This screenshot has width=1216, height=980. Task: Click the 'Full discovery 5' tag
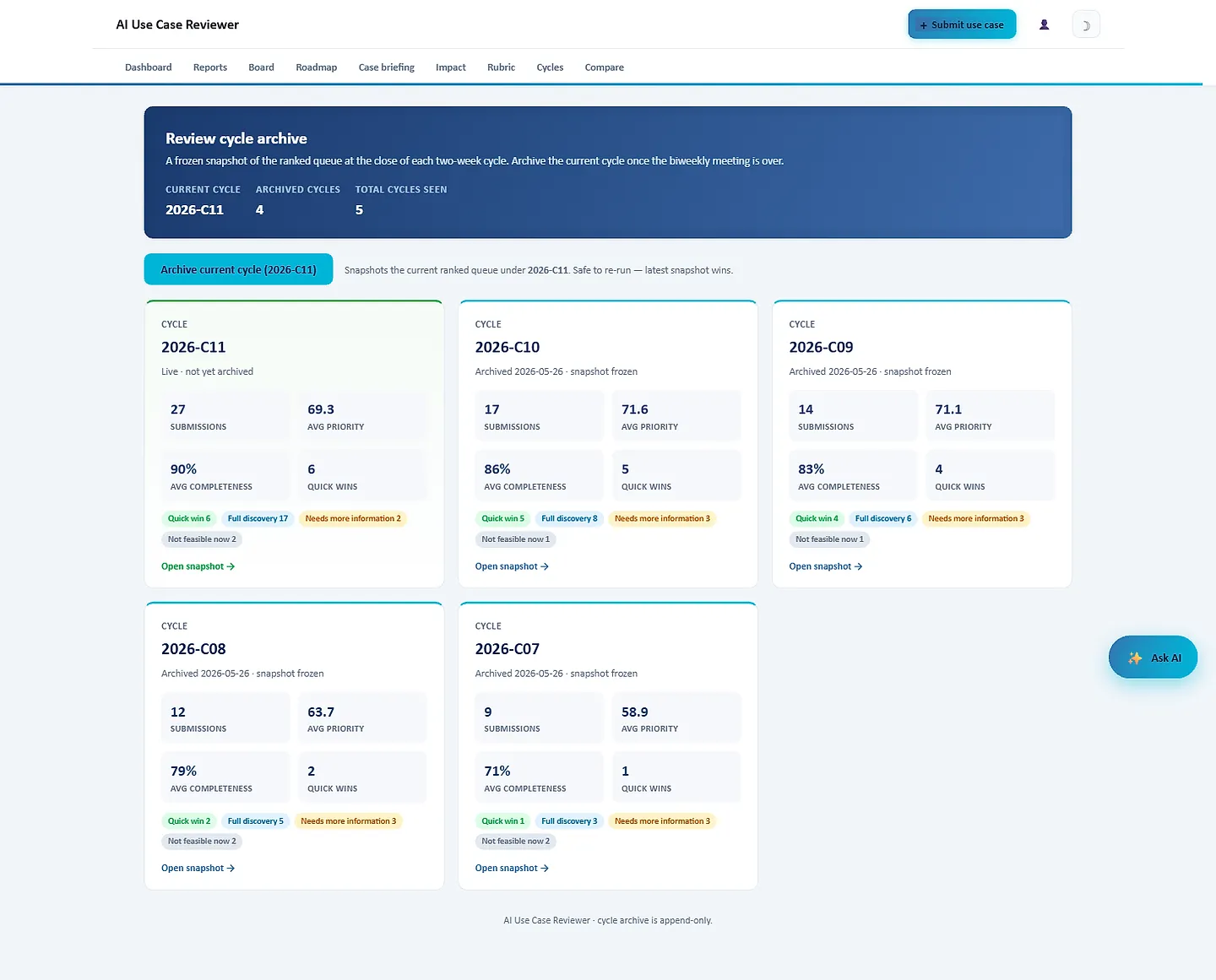point(256,820)
